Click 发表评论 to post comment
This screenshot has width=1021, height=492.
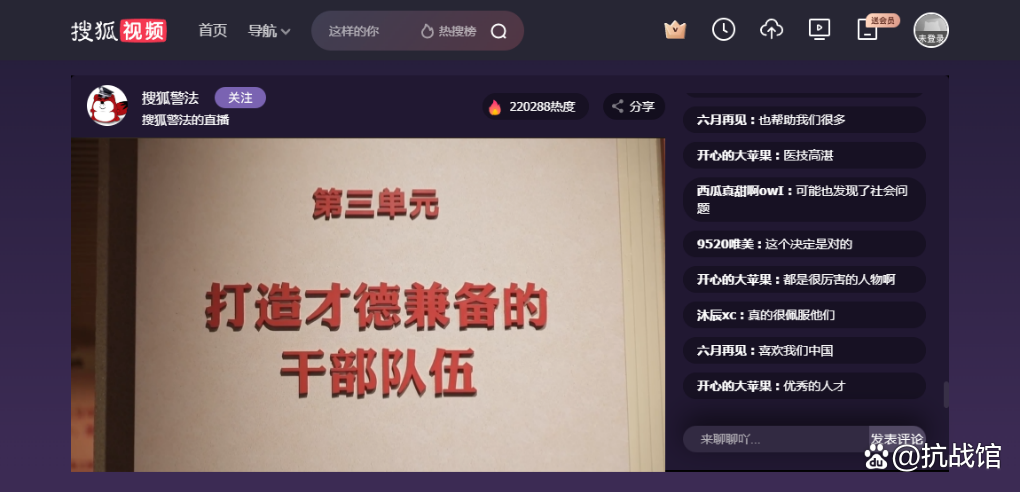point(897,439)
